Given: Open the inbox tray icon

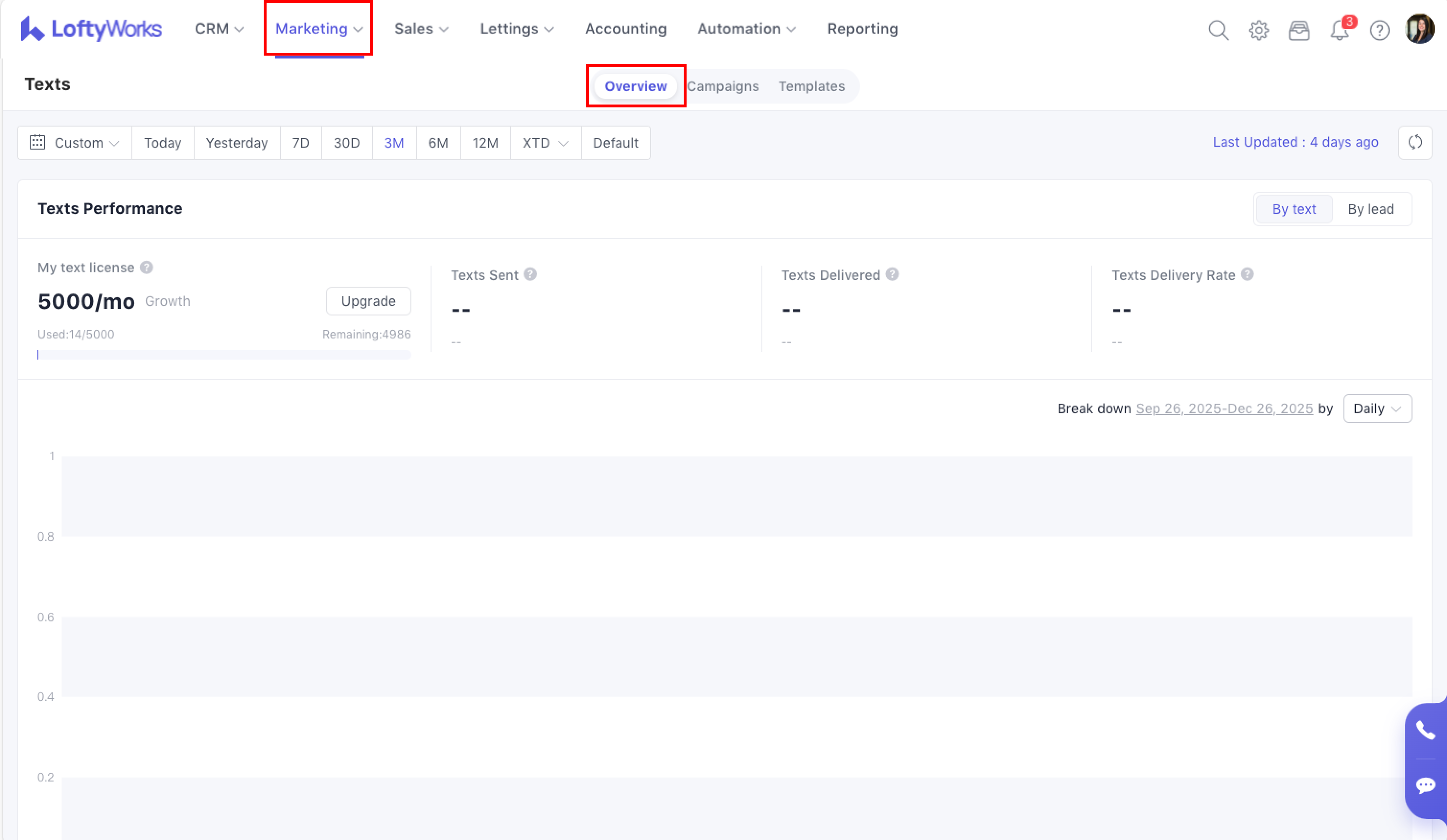Looking at the screenshot, I should pos(1299,30).
